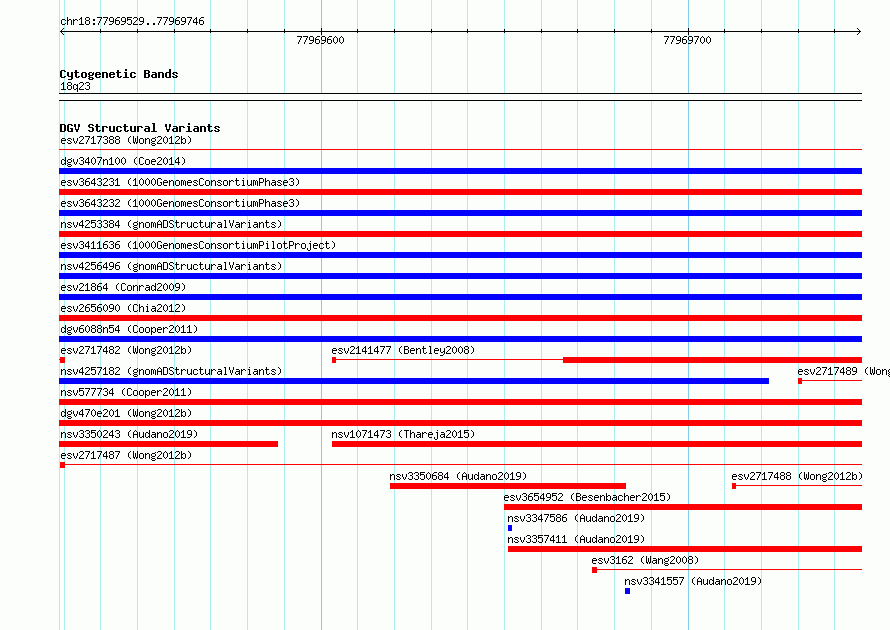Select the dgv3407n100 (Coe2014) blue bar

(460, 171)
